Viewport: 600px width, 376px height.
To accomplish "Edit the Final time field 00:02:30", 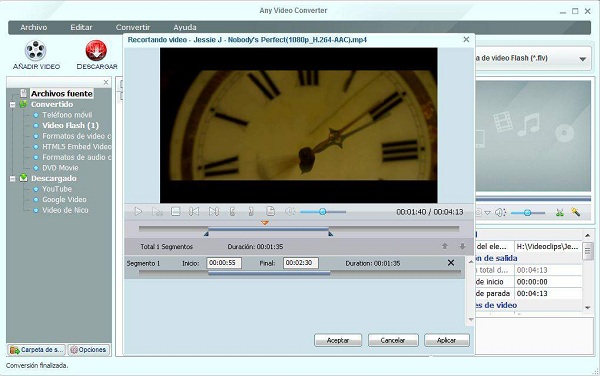I will tap(301, 263).
